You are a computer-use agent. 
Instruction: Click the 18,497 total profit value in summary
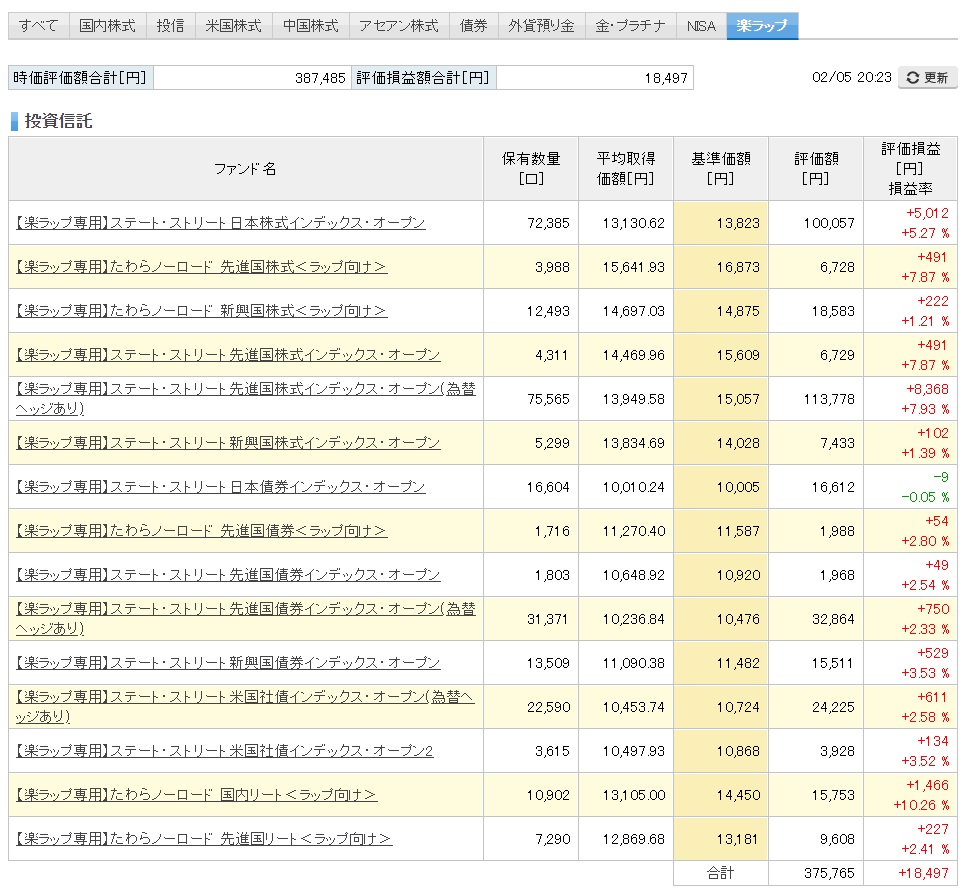click(666, 78)
